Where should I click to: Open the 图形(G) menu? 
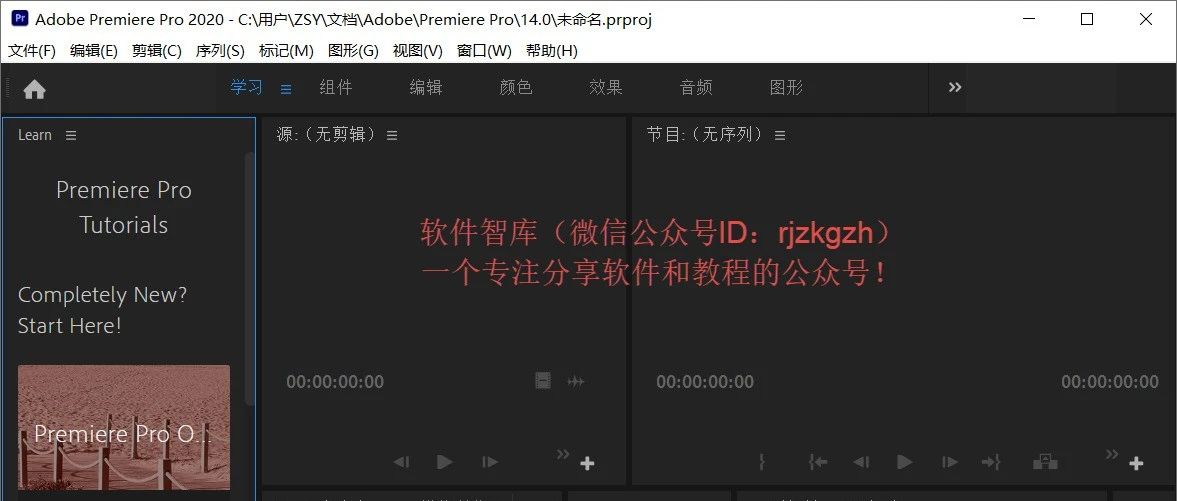(353, 50)
